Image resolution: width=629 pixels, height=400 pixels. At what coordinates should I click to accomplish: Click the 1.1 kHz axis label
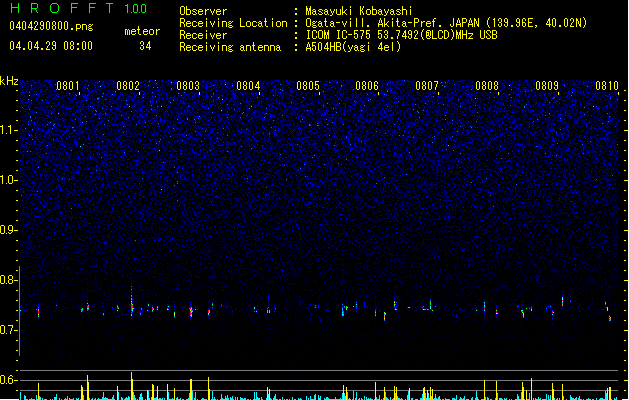click(8, 130)
